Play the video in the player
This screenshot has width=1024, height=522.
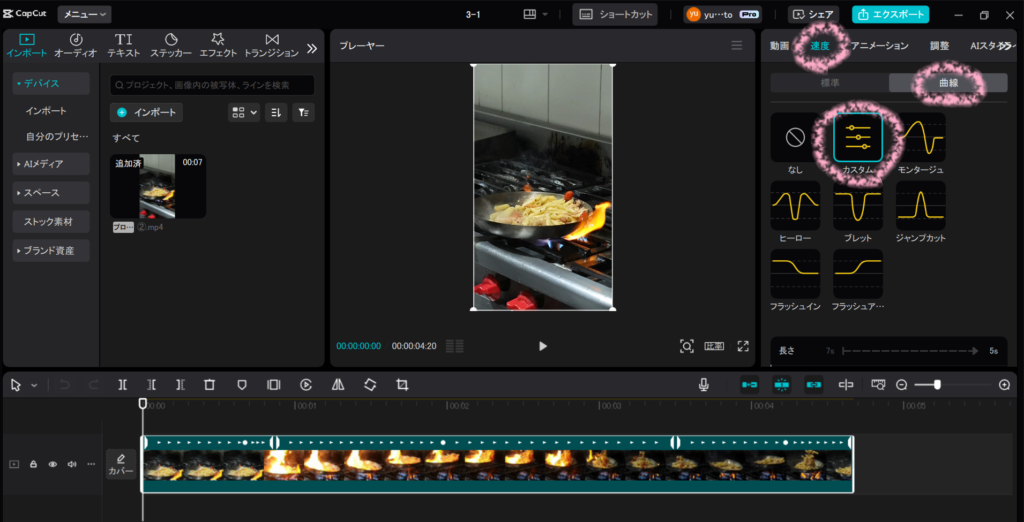point(543,346)
